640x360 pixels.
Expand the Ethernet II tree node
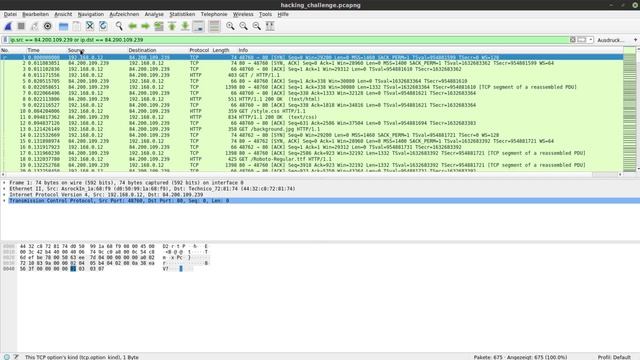tap(4, 189)
